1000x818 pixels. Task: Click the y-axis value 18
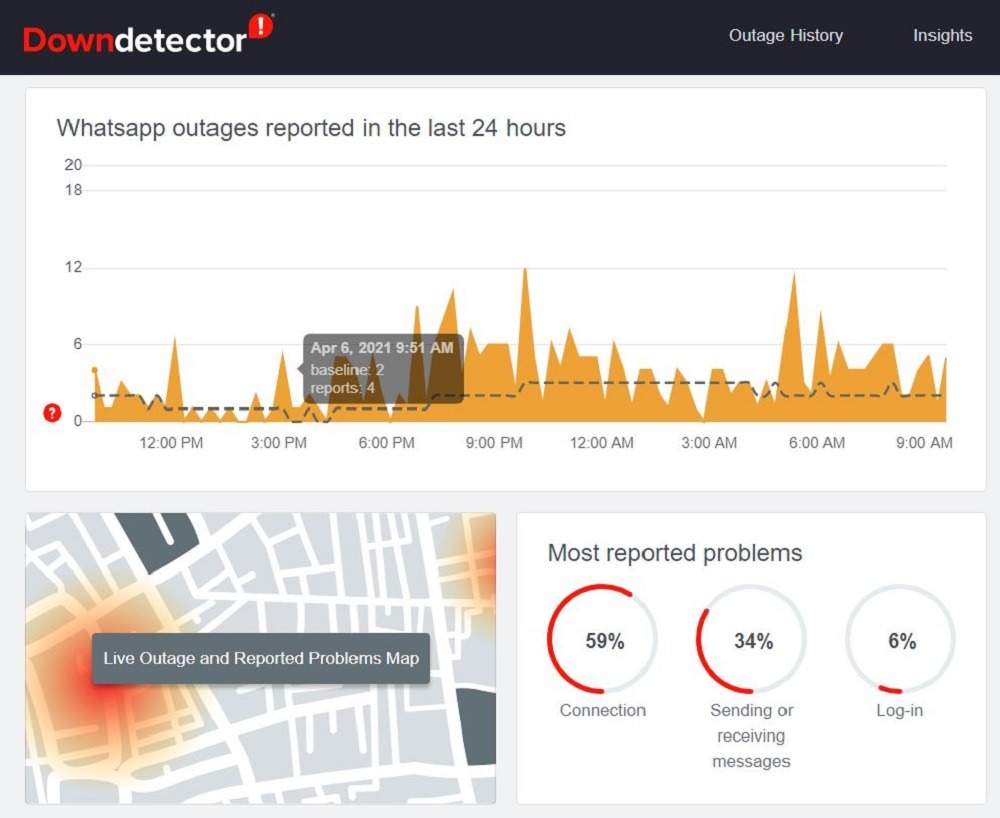(x=73, y=190)
